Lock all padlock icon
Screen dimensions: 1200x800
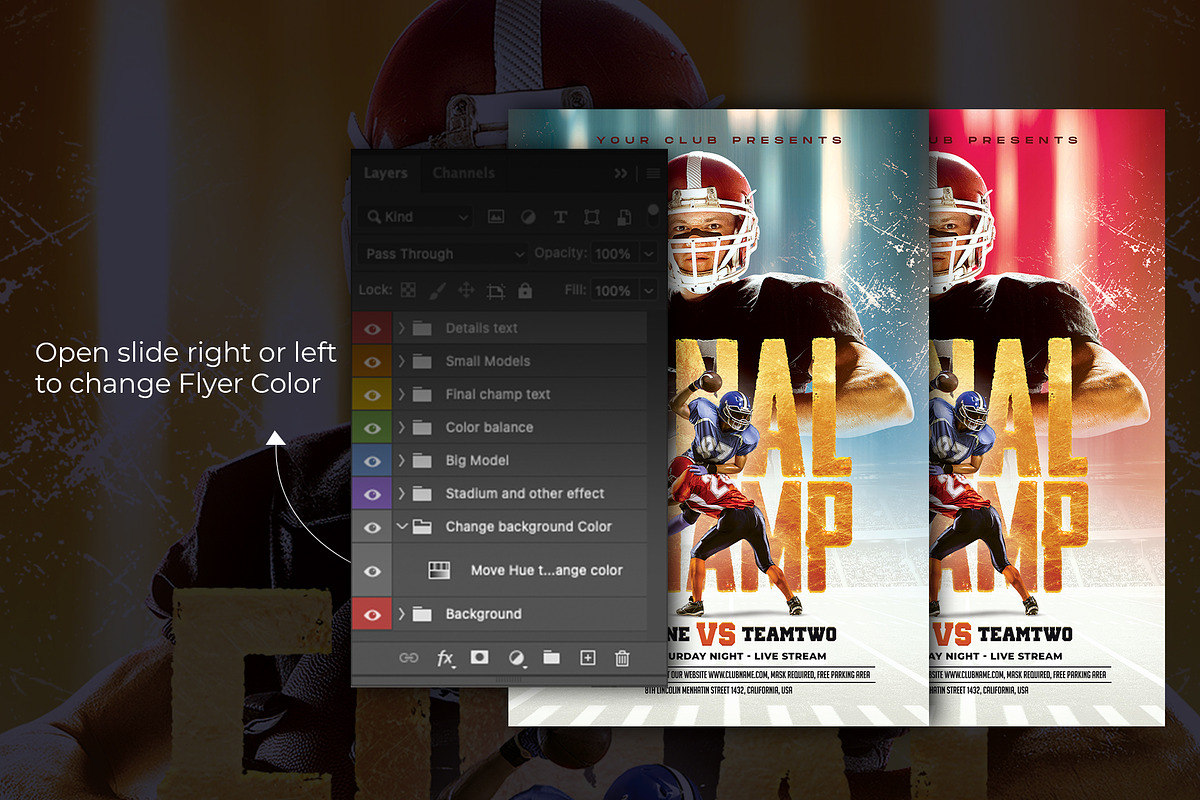click(x=525, y=290)
